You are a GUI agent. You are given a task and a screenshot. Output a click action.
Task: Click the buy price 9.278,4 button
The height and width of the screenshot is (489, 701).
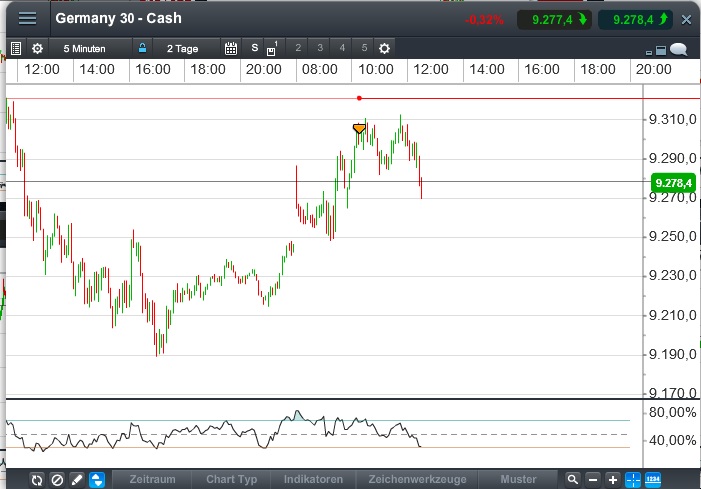635,20
